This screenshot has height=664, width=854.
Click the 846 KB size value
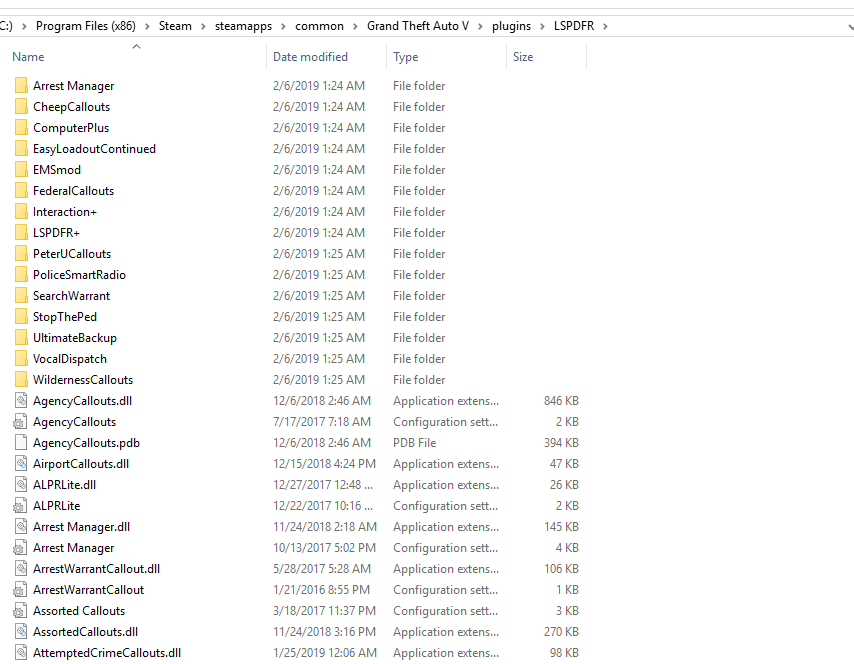click(x=561, y=400)
